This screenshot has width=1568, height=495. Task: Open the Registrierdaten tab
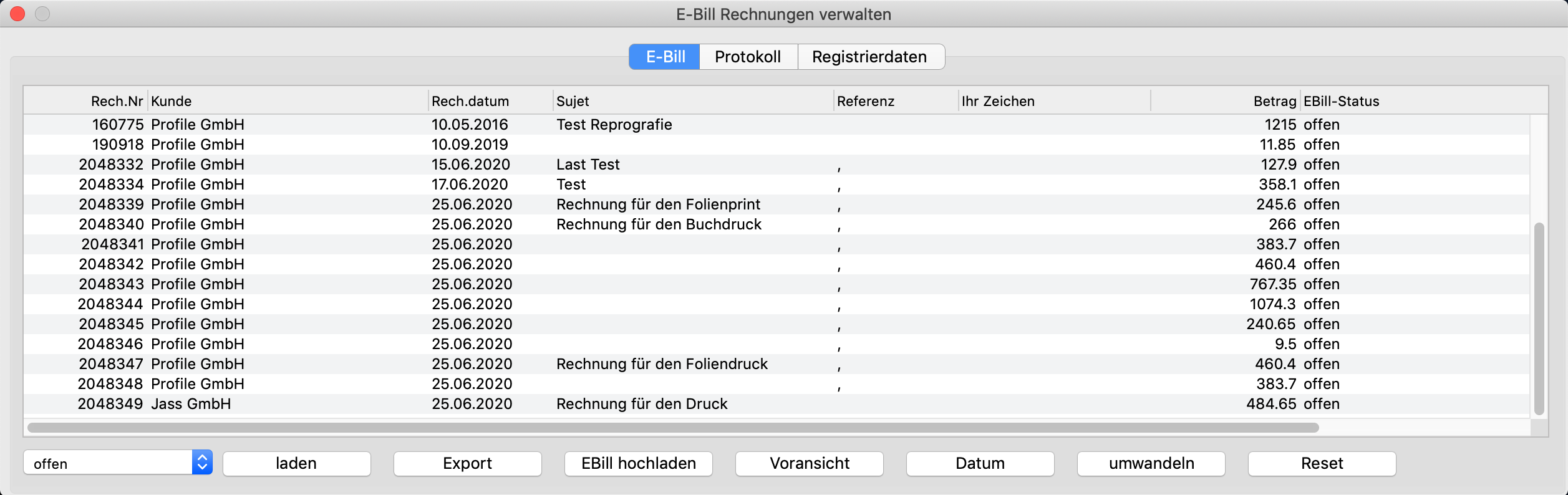point(869,57)
